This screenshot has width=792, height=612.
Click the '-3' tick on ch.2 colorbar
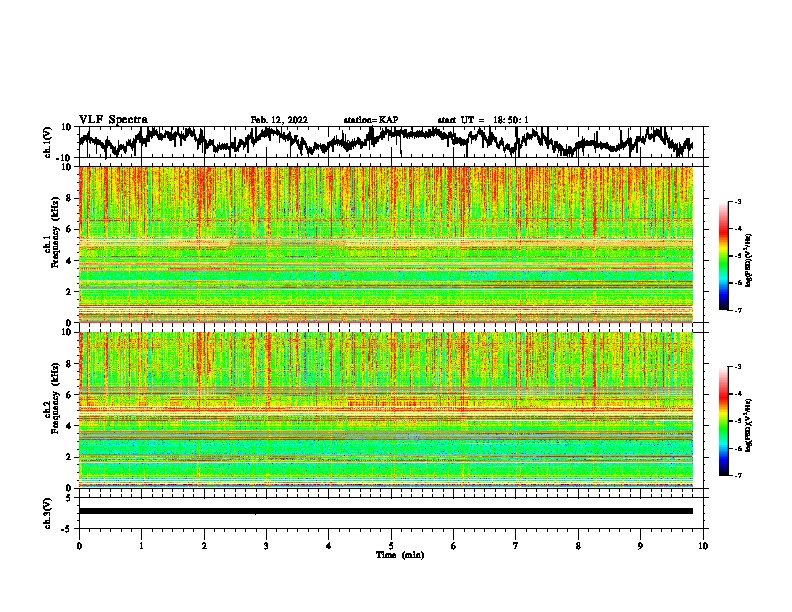(737, 367)
